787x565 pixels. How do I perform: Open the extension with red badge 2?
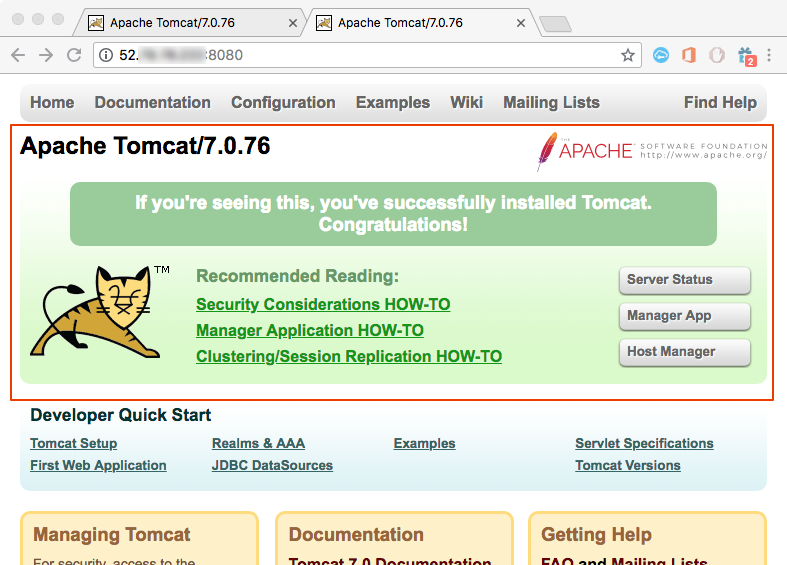(x=747, y=56)
